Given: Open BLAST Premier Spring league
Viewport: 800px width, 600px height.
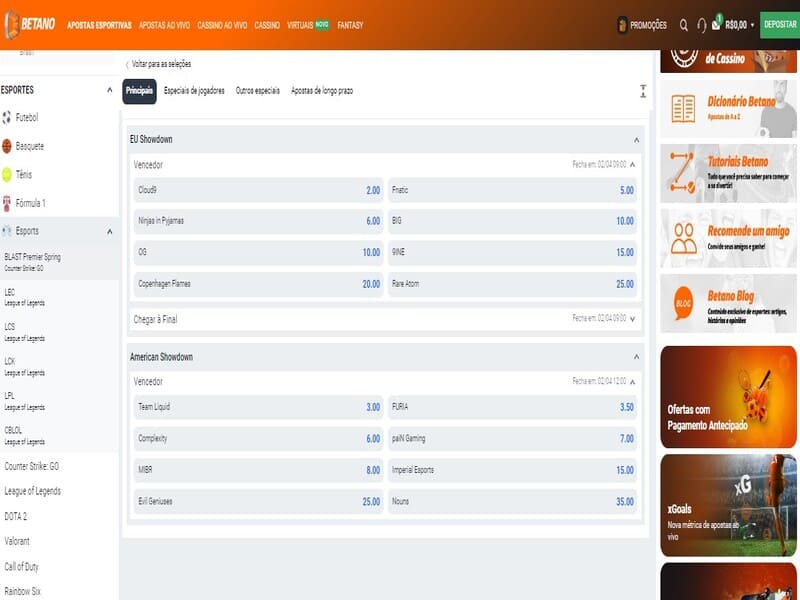Looking at the screenshot, I should [x=59, y=262].
